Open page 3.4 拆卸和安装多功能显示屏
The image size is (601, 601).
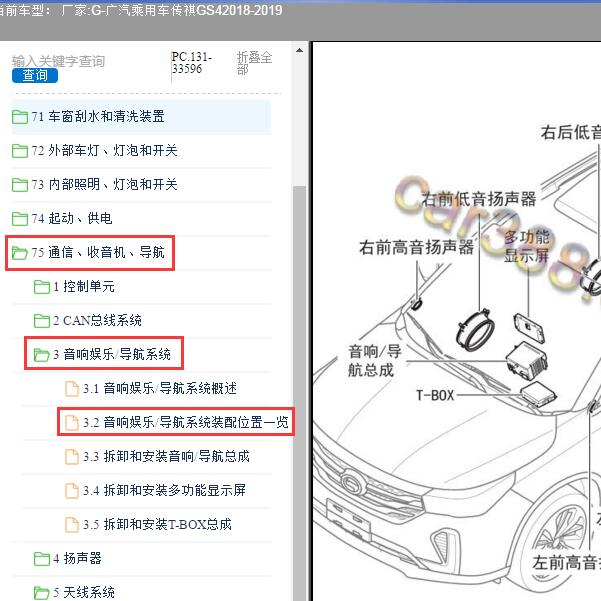pos(164,490)
